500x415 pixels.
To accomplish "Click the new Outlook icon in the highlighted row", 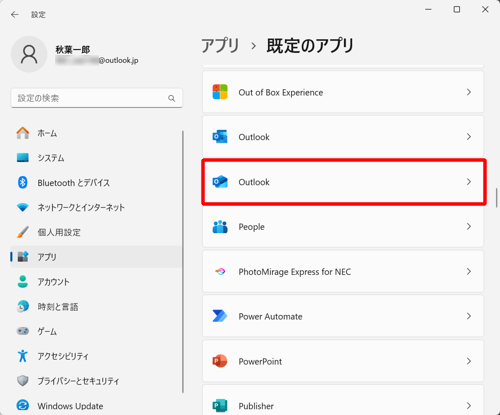I will [x=220, y=182].
